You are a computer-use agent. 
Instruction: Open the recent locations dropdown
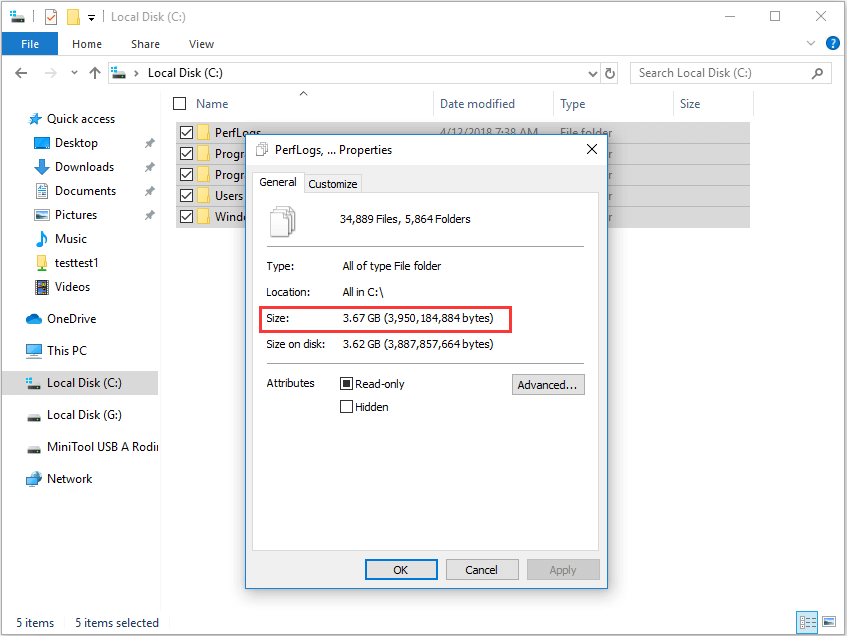point(74,73)
